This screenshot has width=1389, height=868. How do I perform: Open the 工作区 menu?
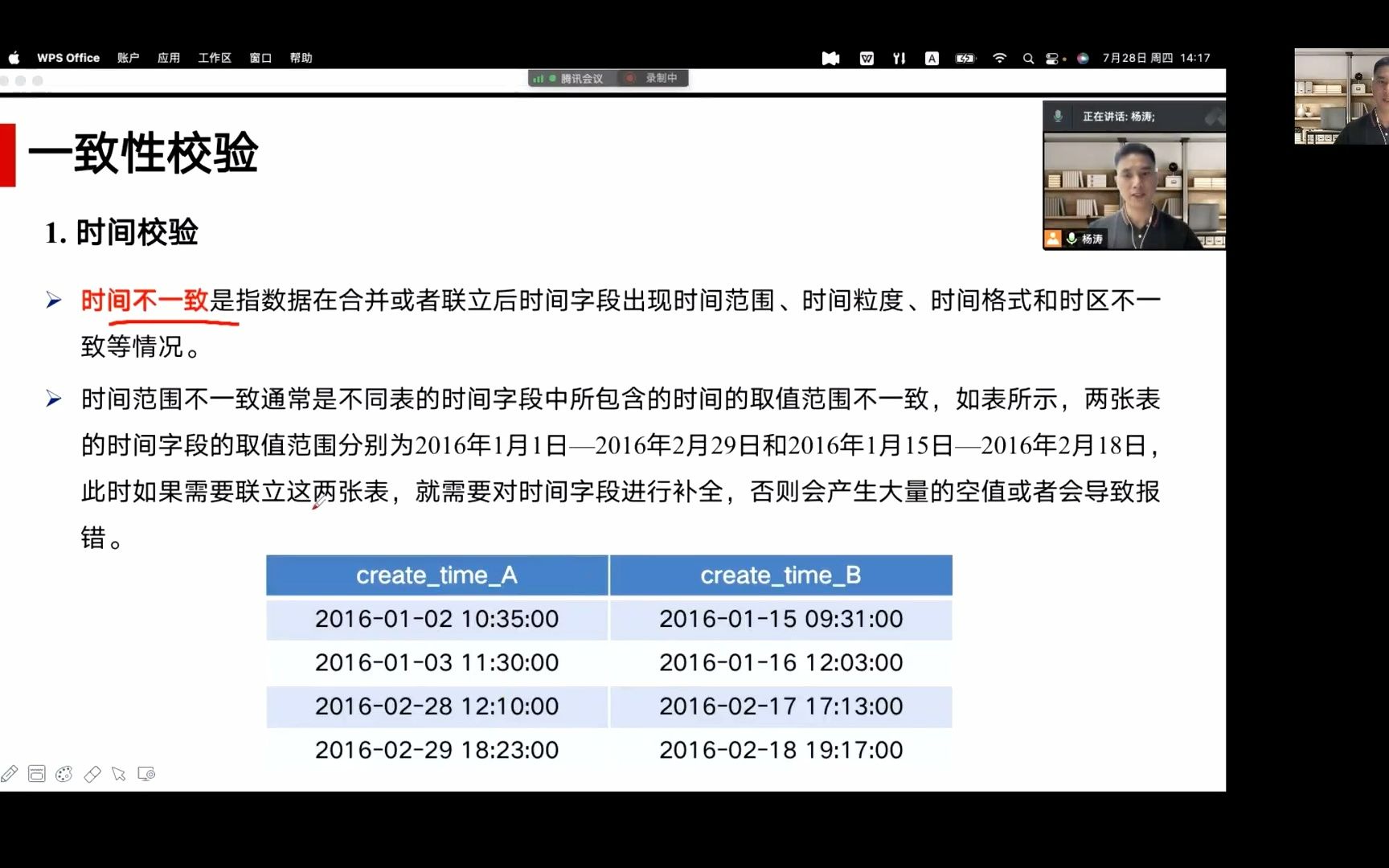[x=215, y=58]
